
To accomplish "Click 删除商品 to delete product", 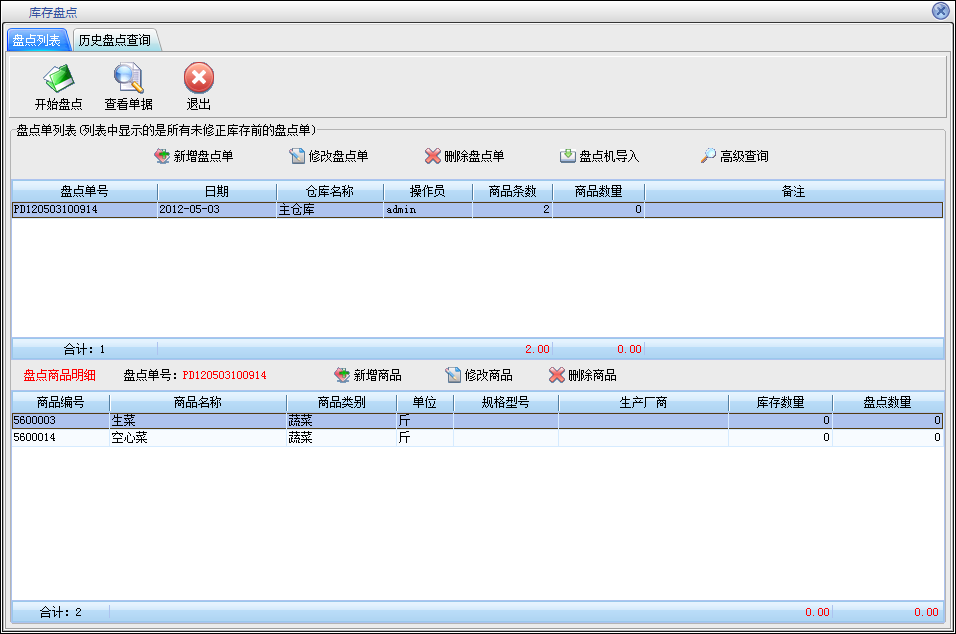I will point(583,375).
